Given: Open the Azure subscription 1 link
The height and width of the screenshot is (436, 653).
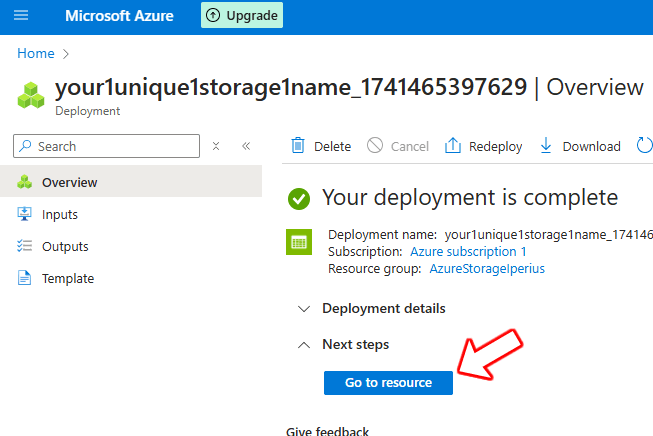Looking at the screenshot, I should click(x=468, y=252).
